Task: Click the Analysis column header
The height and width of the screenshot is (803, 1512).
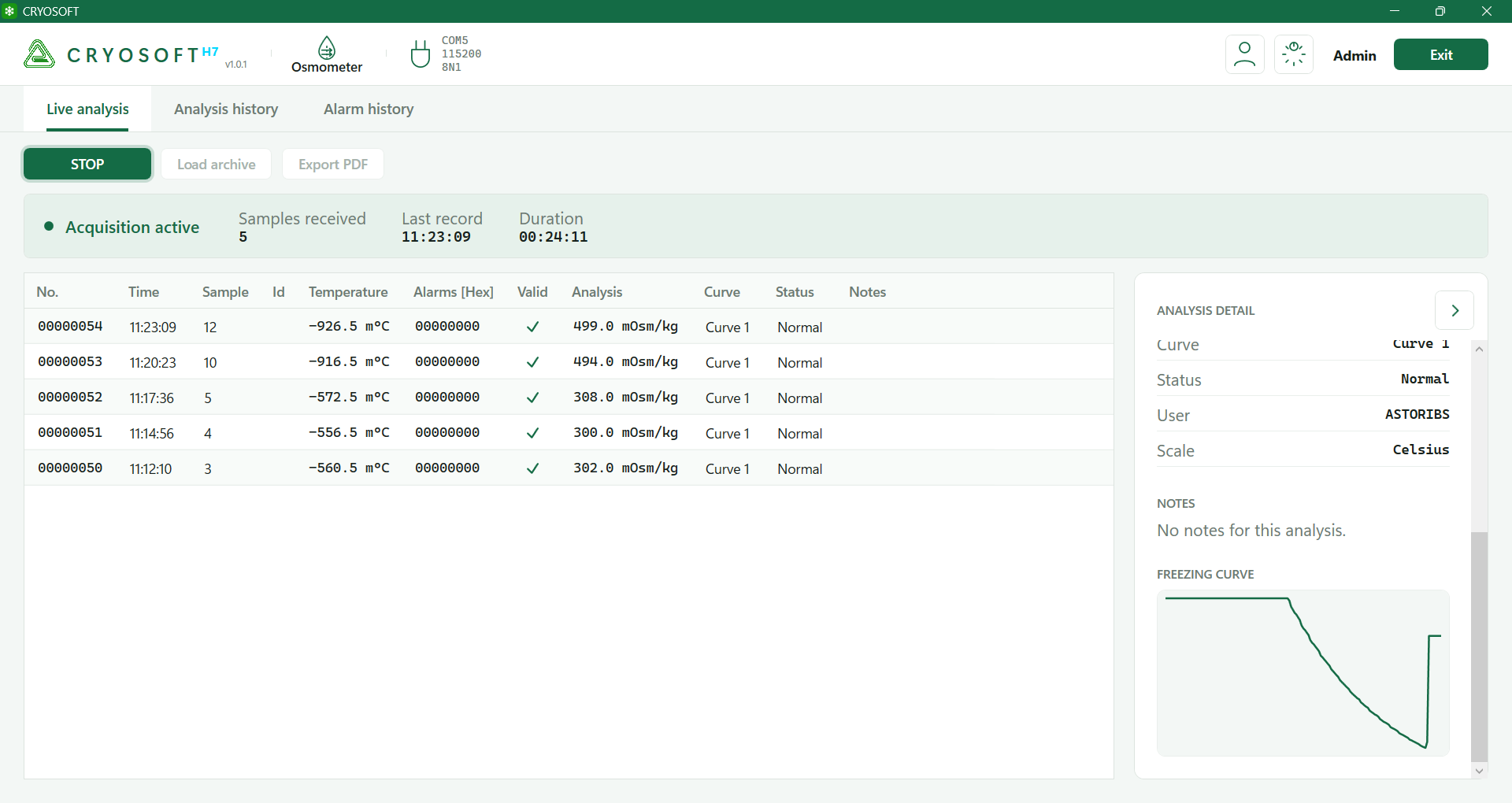Action: click(x=597, y=292)
